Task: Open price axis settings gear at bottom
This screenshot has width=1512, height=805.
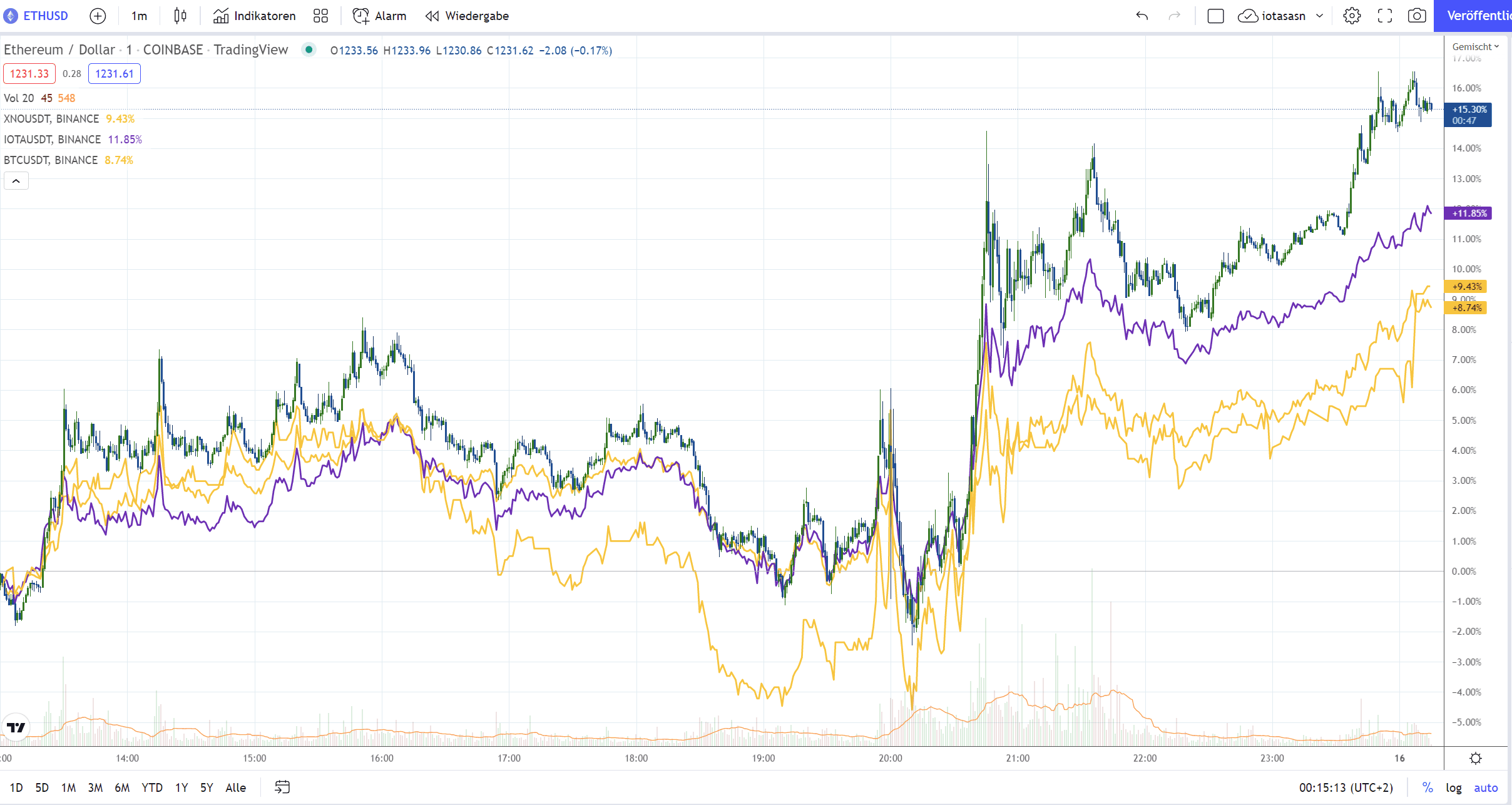Action: (x=1476, y=759)
